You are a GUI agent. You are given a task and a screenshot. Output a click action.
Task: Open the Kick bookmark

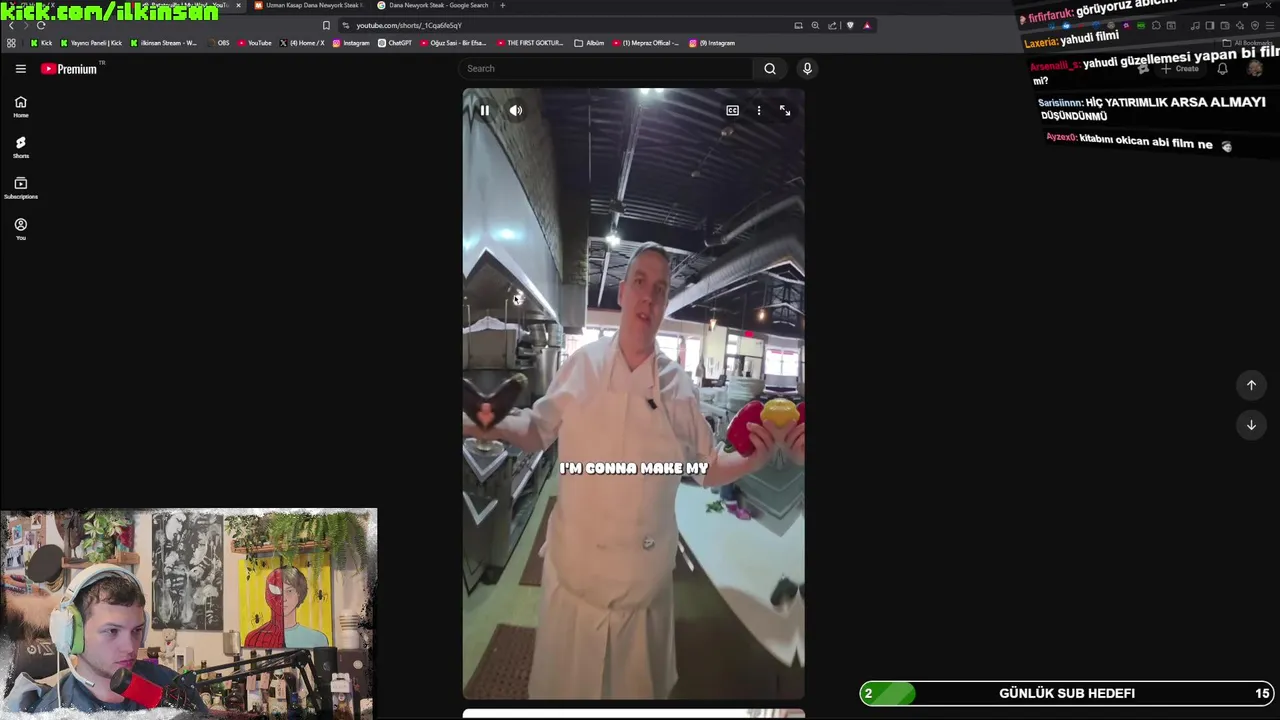pyautogui.click(x=41, y=43)
